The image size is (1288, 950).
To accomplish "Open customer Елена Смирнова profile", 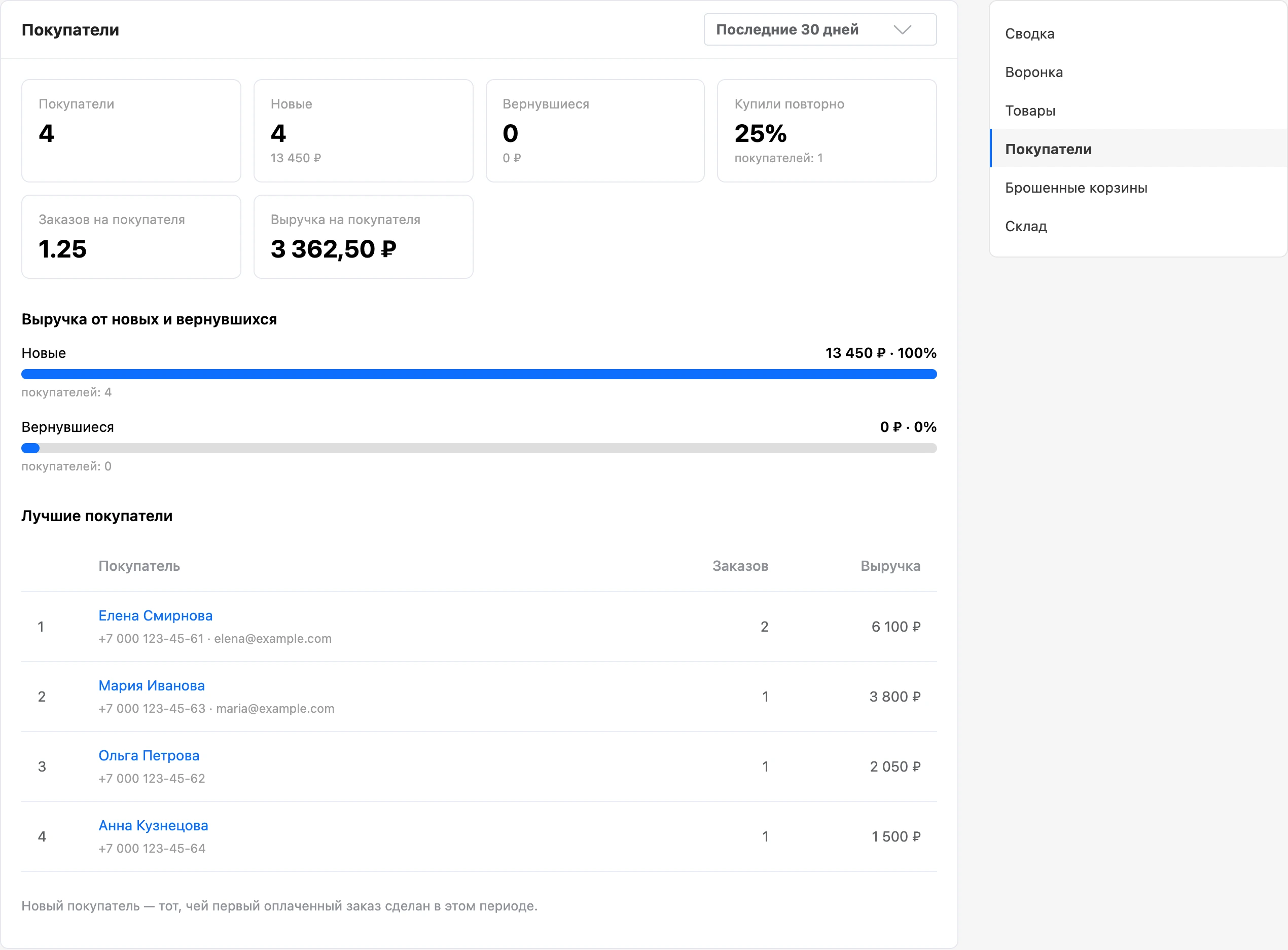I will [x=155, y=615].
